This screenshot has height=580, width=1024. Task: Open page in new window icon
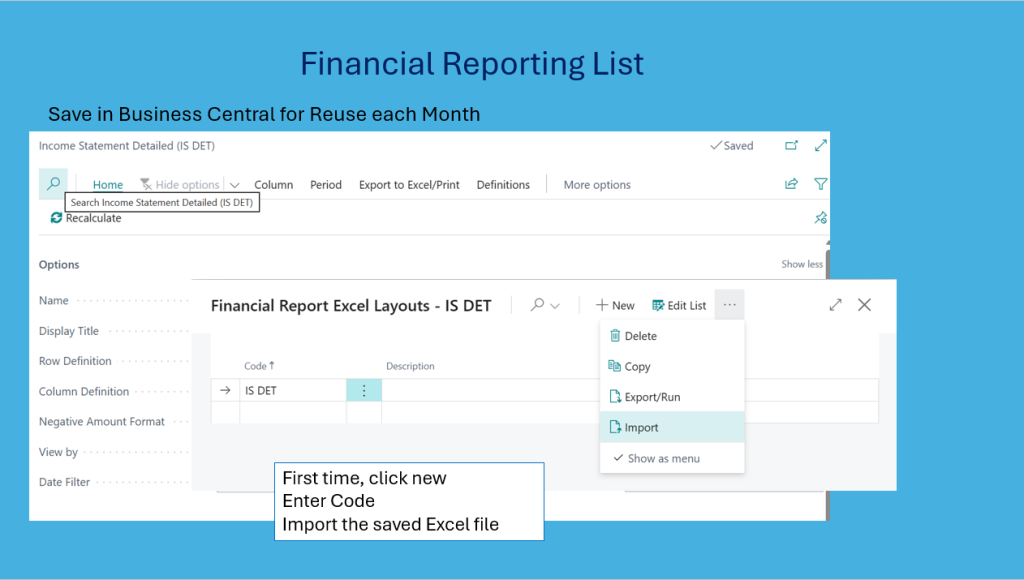(791, 146)
